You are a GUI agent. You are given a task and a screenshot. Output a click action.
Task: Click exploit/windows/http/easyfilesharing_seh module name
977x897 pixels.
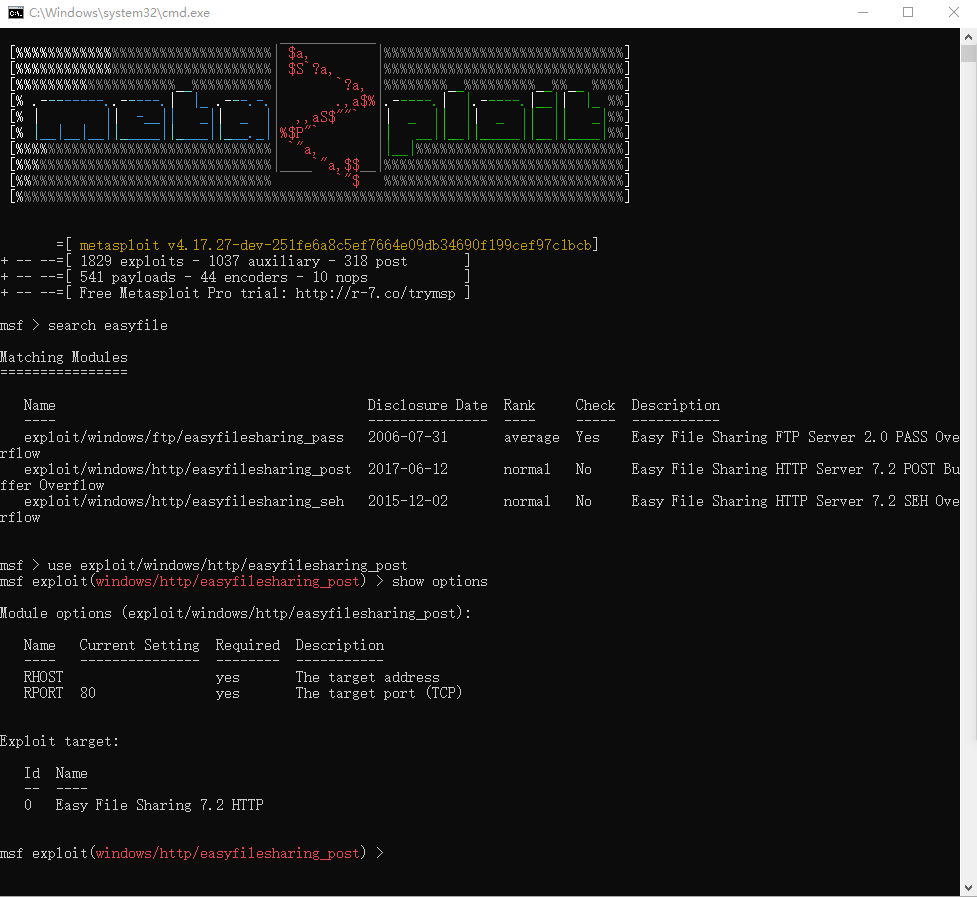tap(184, 501)
